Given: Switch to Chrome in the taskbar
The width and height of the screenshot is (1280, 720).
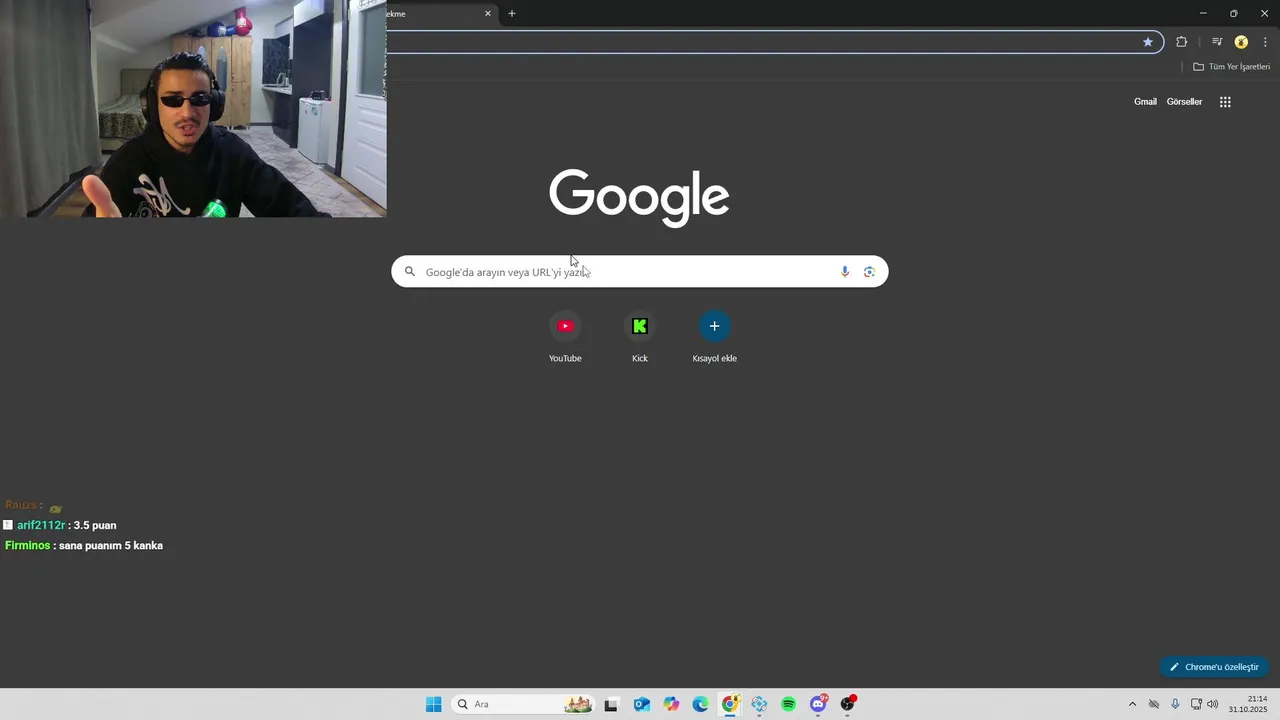Looking at the screenshot, I should [x=730, y=704].
